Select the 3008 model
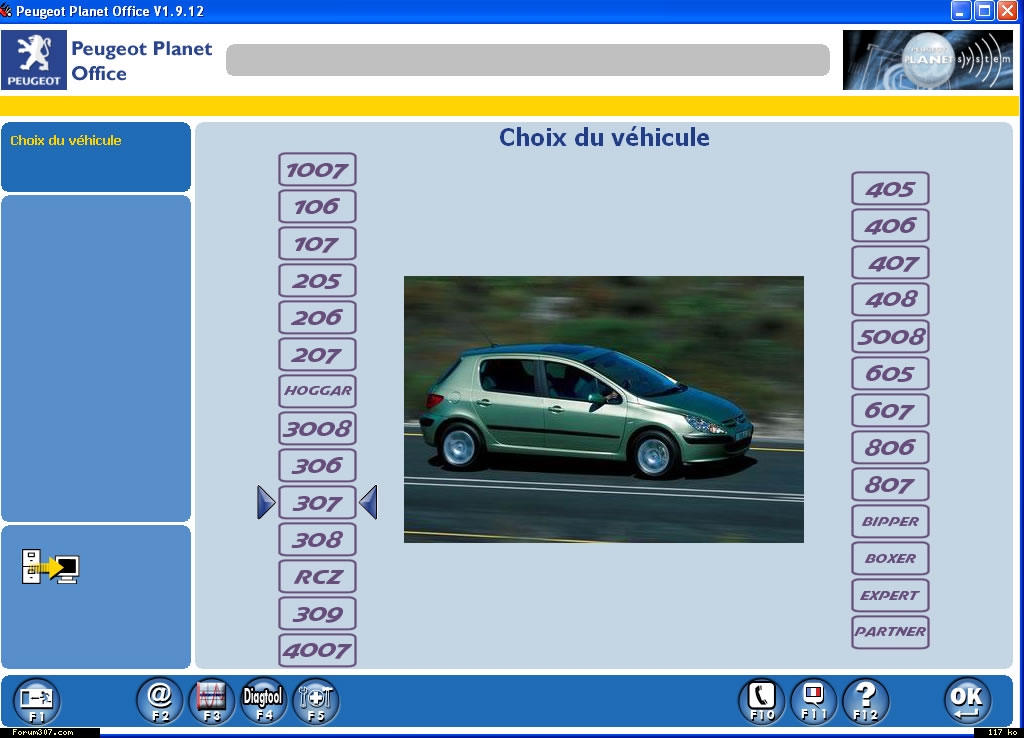Image resolution: width=1024 pixels, height=738 pixels. click(317, 428)
